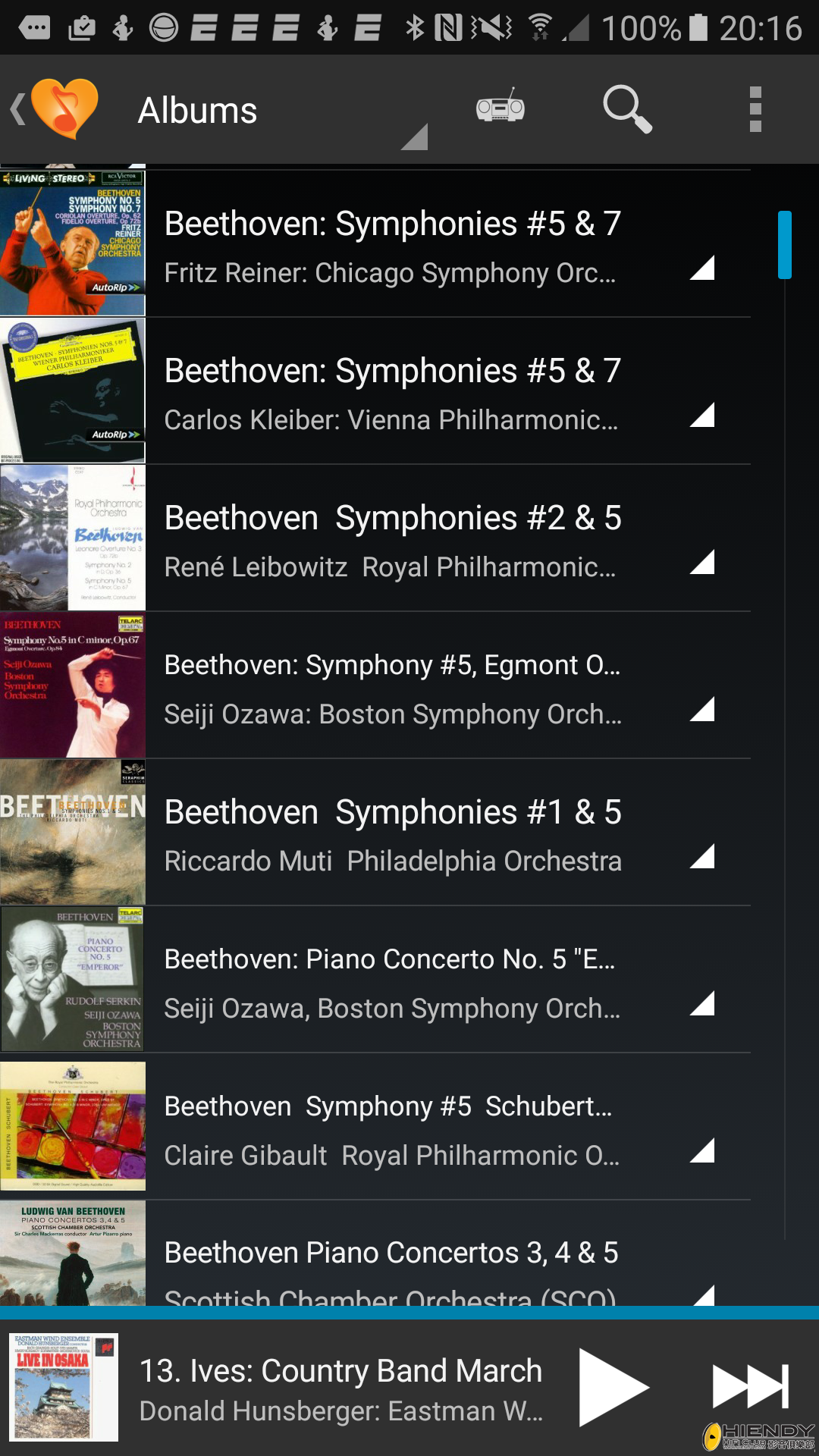Expand options for Carlos Kleiber album

click(x=703, y=415)
